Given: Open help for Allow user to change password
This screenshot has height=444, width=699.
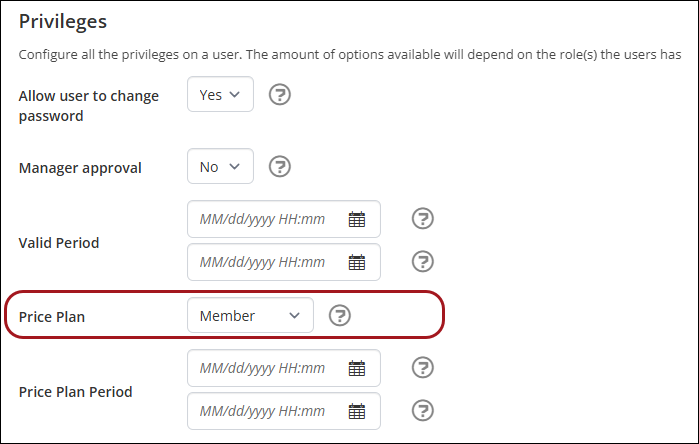Looking at the screenshot, I should tap(280, 95).
